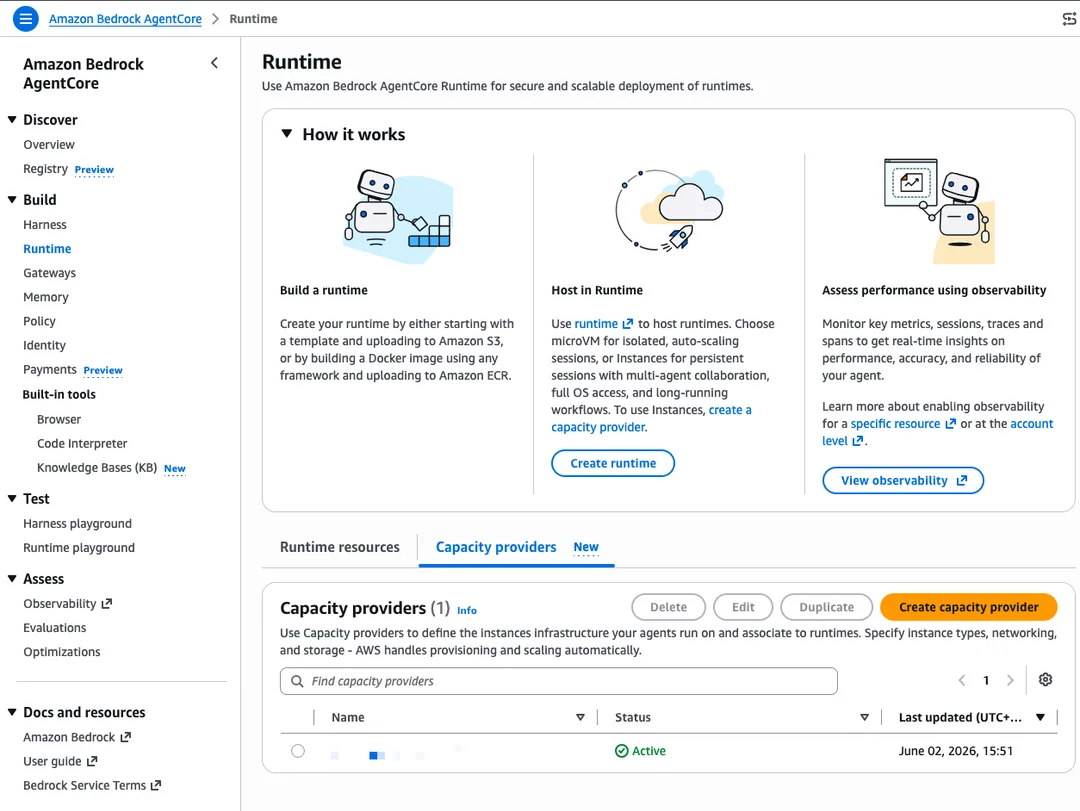Screen dimensions: 1080x811
Task: Collapse the Assess nav section
Action: click(12, 579)
